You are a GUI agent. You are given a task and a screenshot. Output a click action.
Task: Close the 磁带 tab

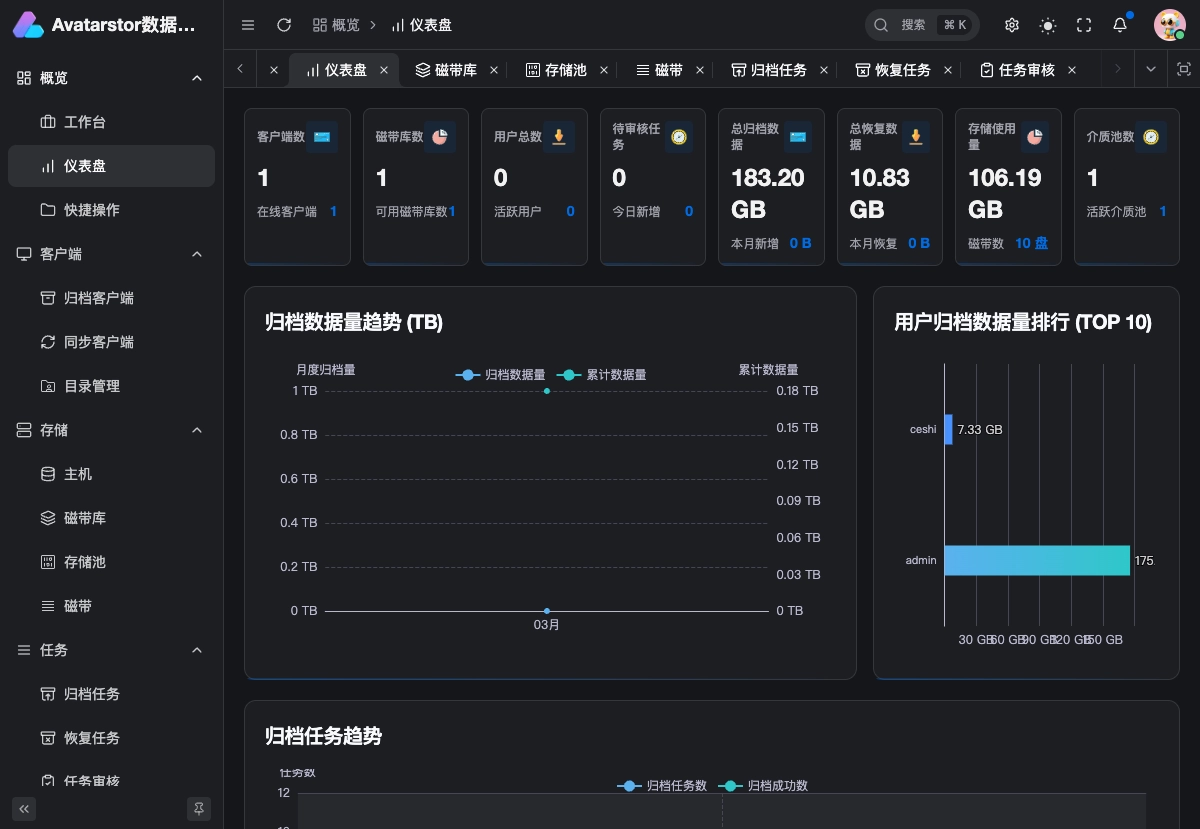[x=700, y=70]
